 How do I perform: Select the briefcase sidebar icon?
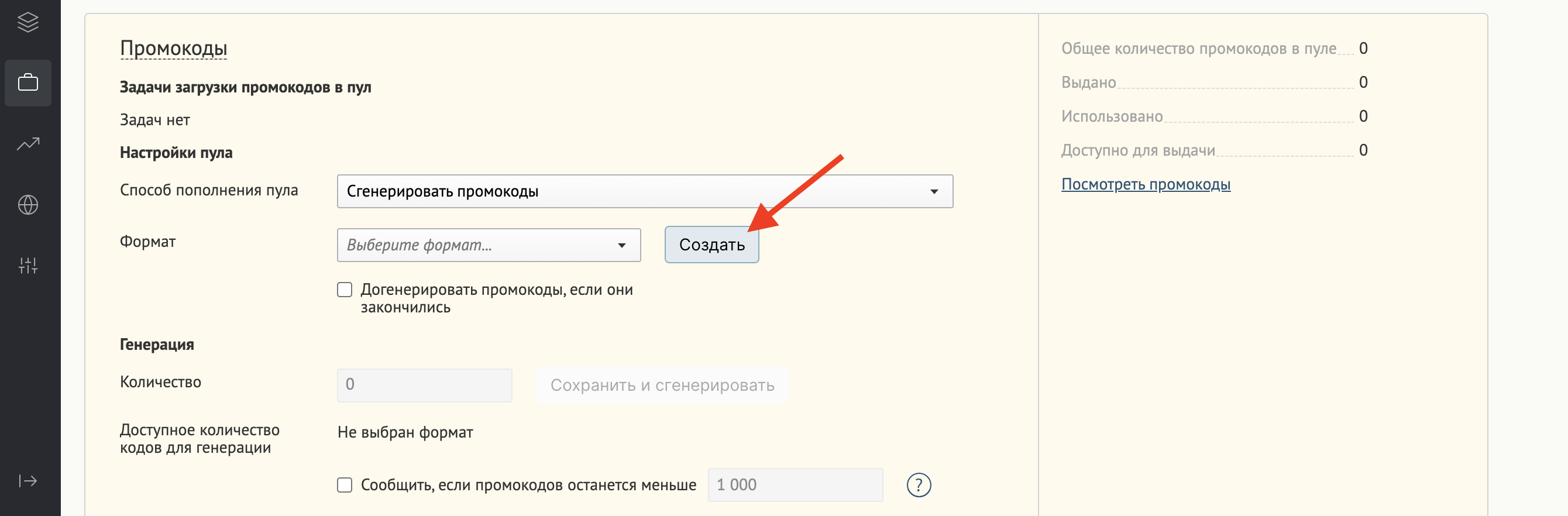[28, 82]
